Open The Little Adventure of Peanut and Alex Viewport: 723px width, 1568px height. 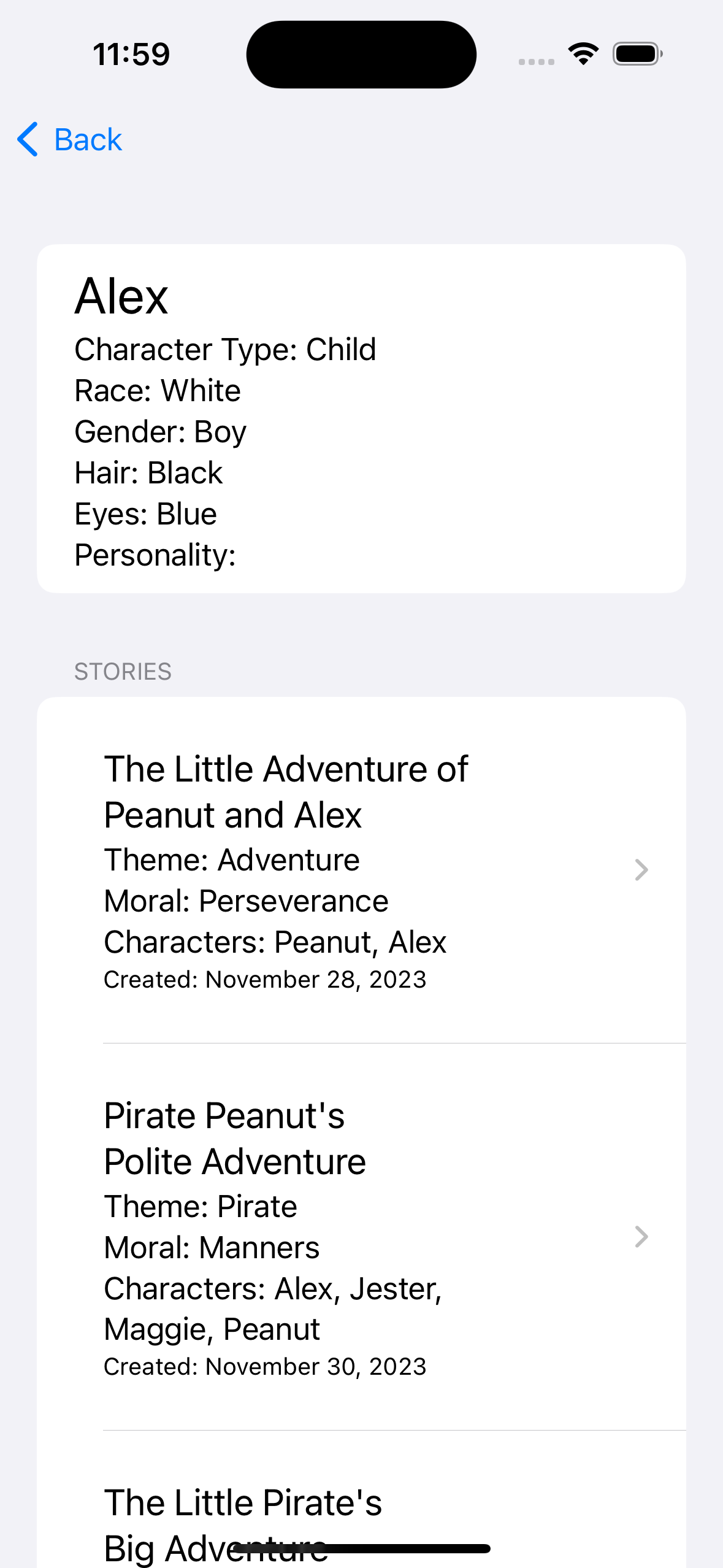pyautogui.click(x=286, y=791)
